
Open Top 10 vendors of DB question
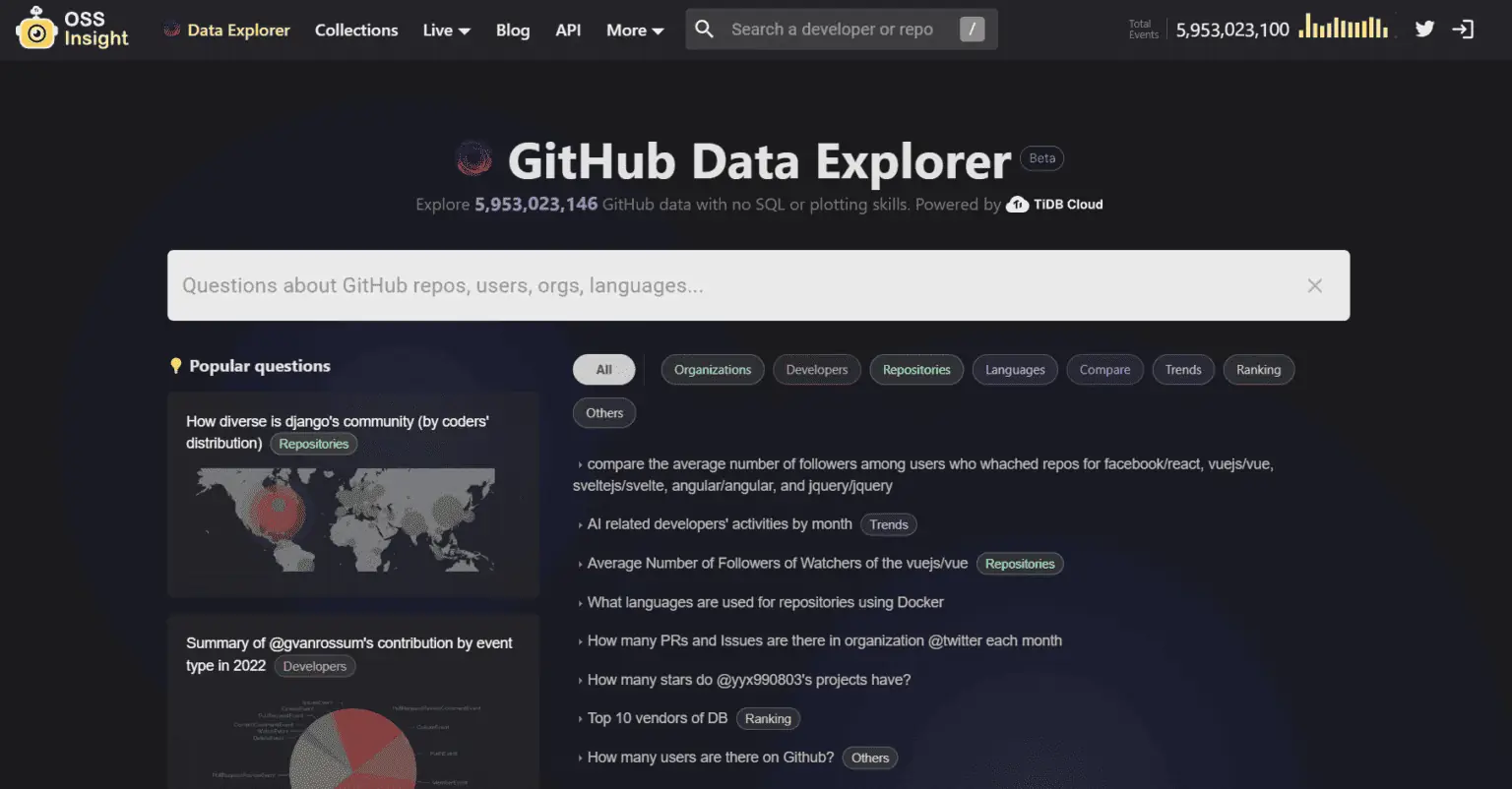pyautogui.click(x=658, y=718)
